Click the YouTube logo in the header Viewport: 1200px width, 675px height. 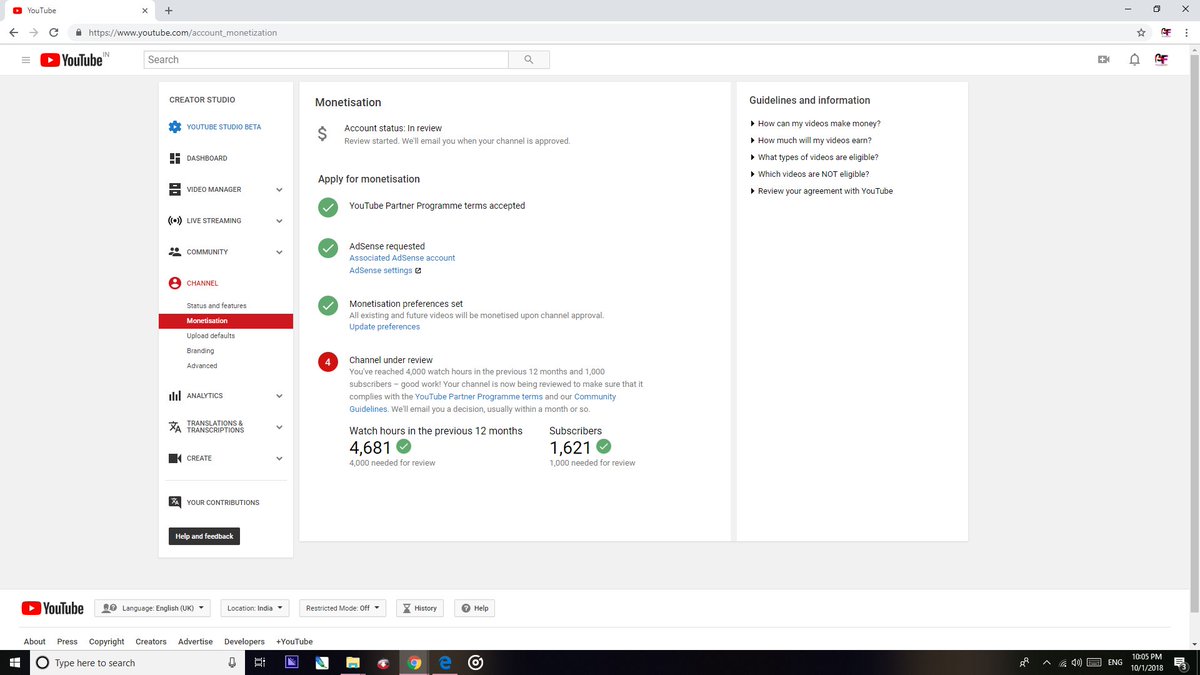click(x=73, y=60)
